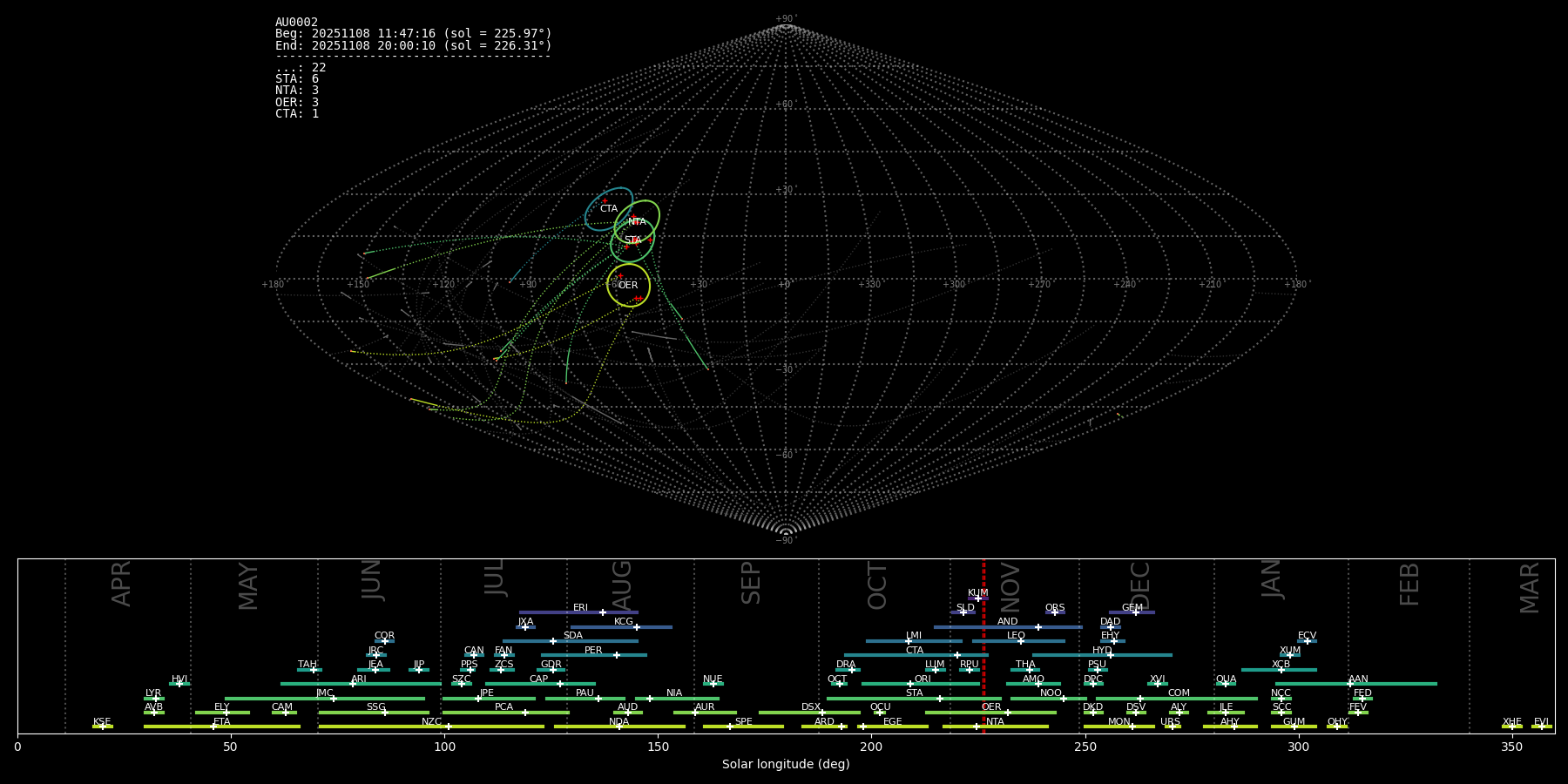Select the "STA: 6" count in the legend
The height and width of the screenshot is (784, 1568).
(x=297, y=79)
